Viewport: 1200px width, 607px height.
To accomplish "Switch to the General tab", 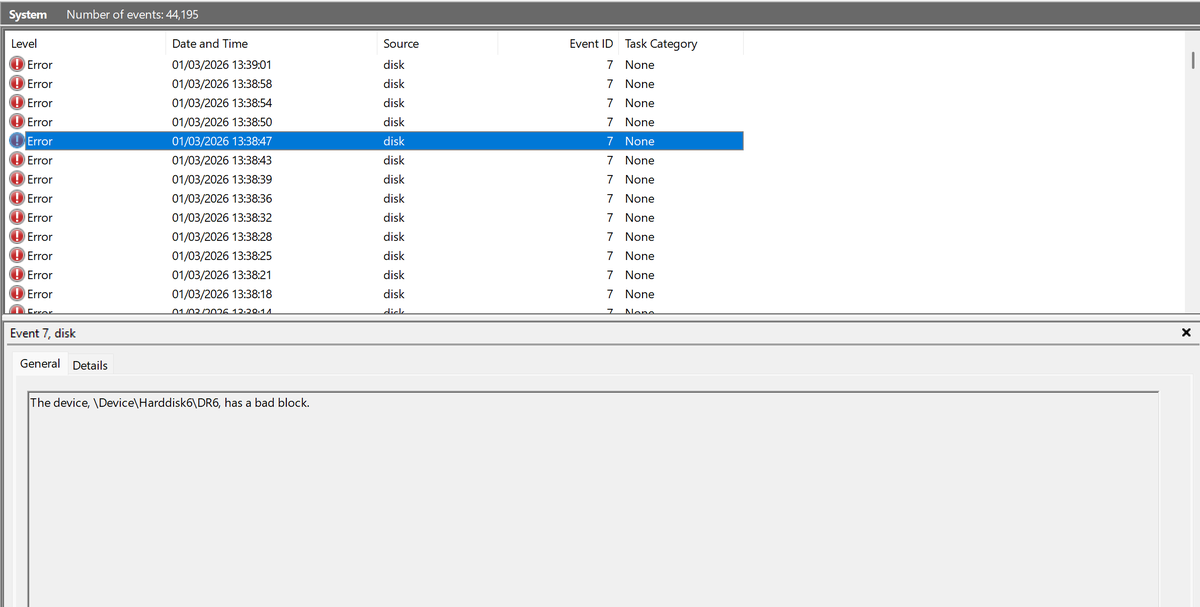I will [40, 364].
